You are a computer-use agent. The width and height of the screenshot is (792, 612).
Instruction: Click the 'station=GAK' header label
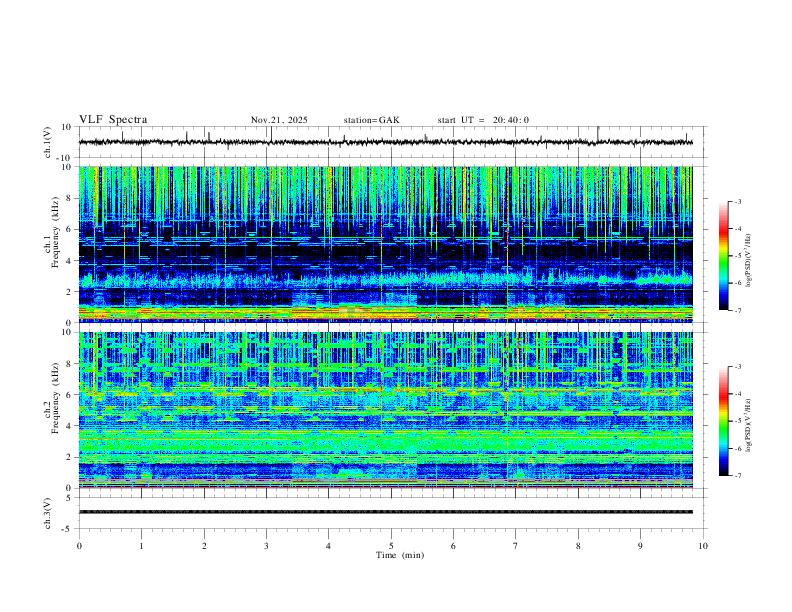tap(371, 120)
